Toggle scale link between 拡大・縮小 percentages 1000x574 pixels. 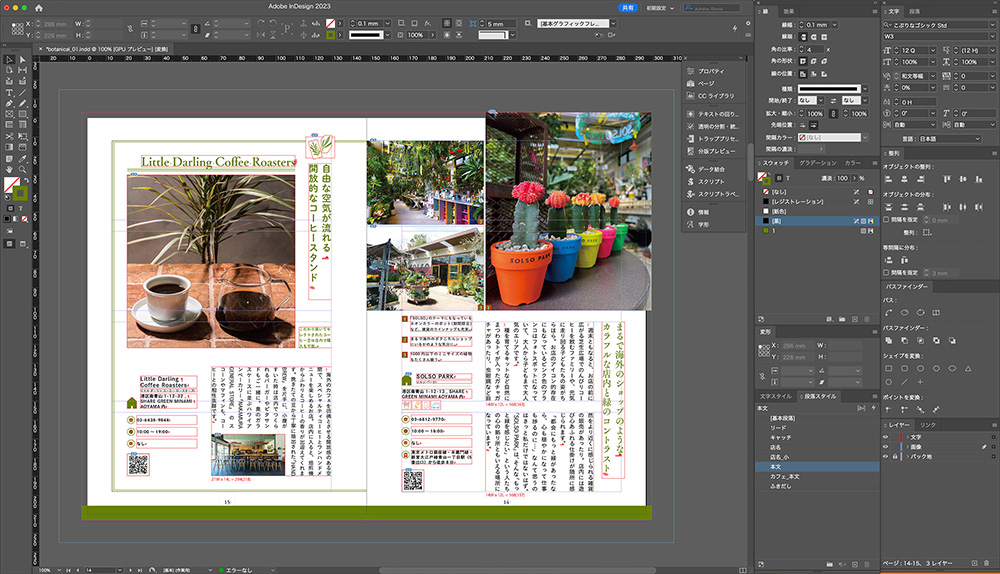tap(834, 114)
